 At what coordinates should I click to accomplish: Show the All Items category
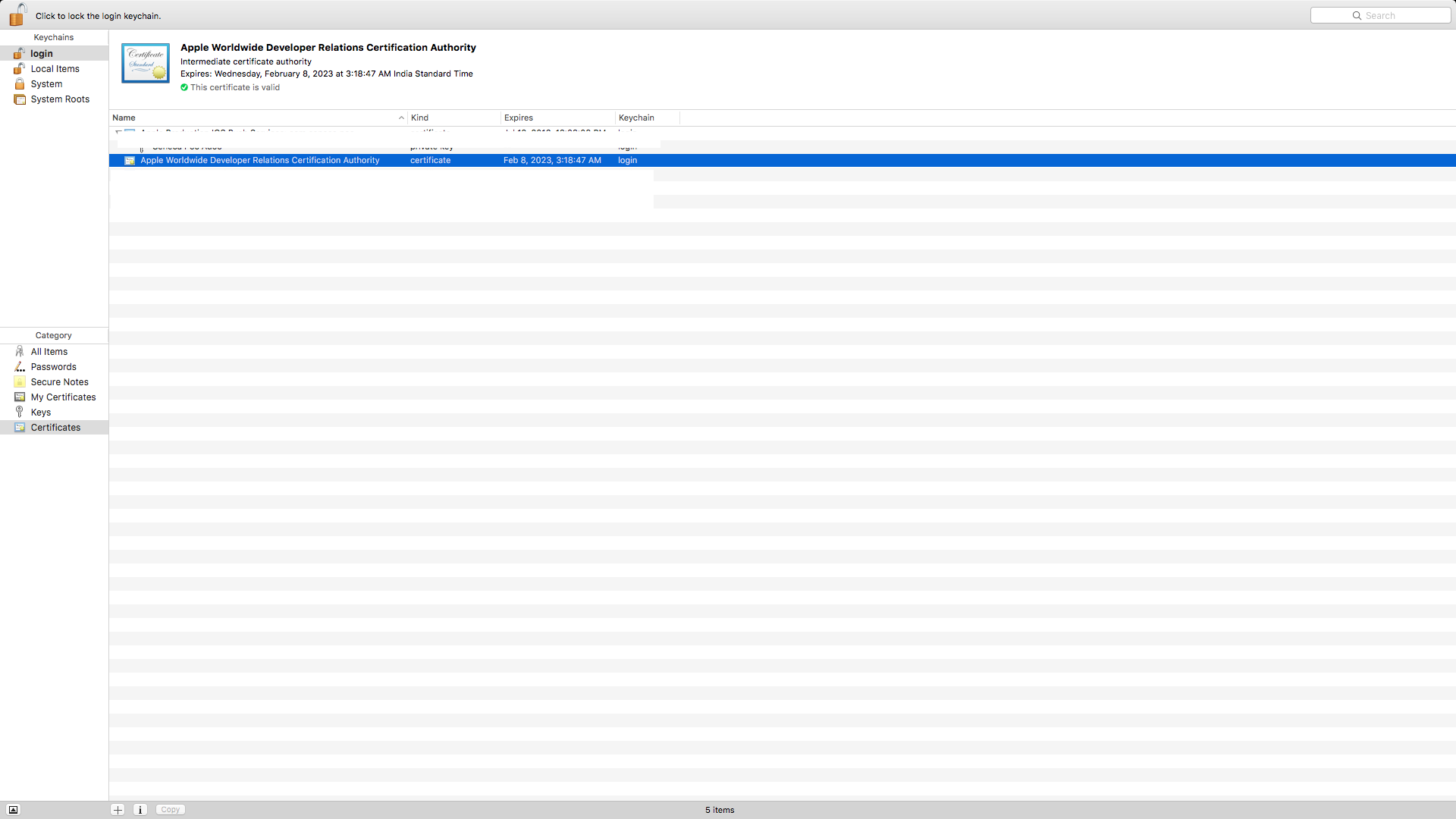[49, 352]
